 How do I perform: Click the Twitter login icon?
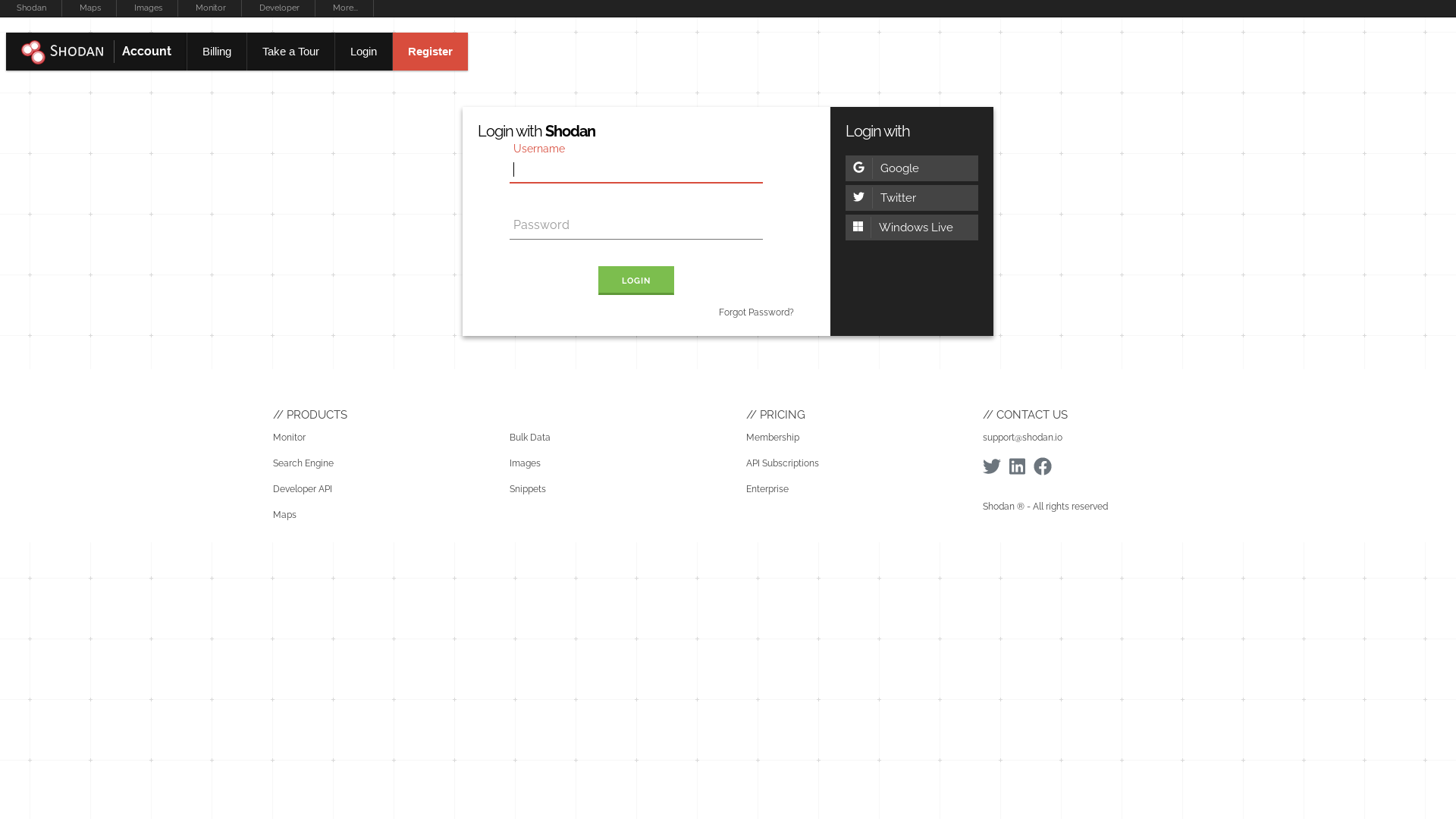point(857,197)
